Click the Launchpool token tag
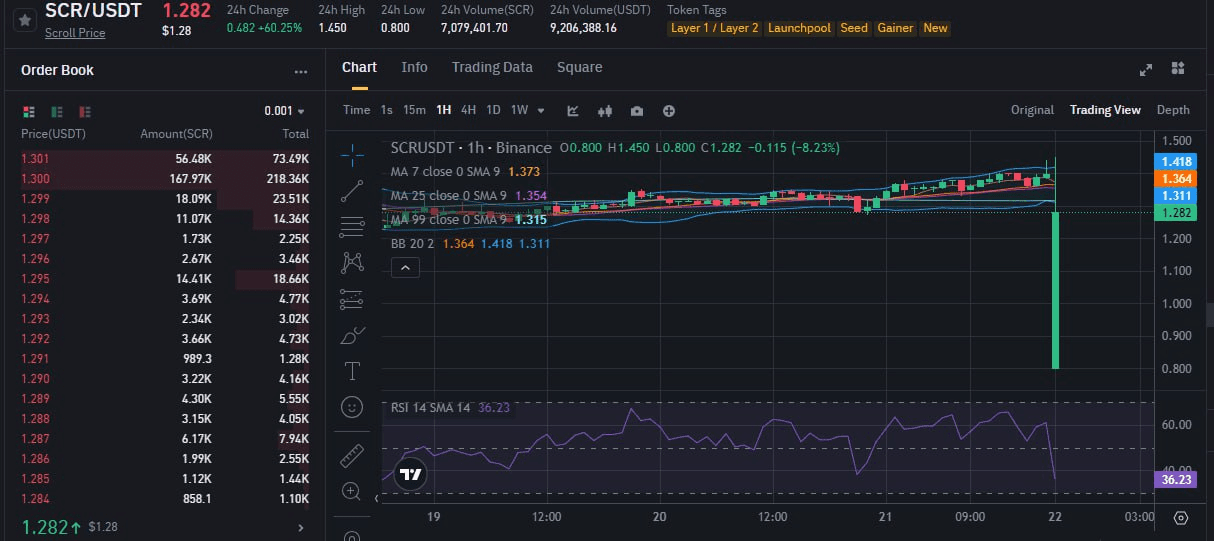Viewport: 1214px width, 541px height. pos(799,28)
